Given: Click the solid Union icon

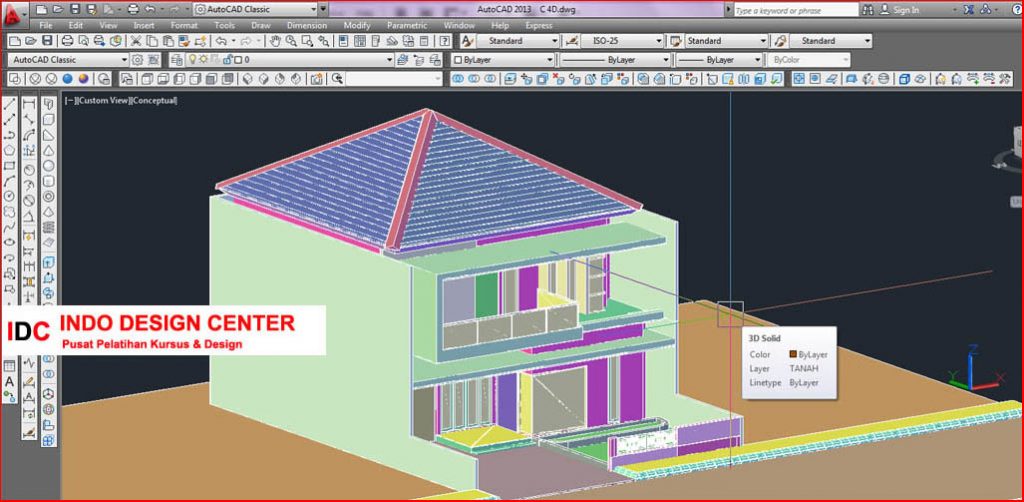Looking at the screenshot, I should coord(458,79).
